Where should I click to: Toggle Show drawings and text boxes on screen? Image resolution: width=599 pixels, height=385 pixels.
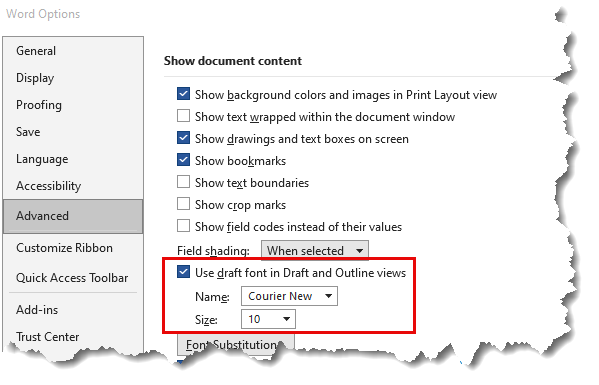coord(183,138)
